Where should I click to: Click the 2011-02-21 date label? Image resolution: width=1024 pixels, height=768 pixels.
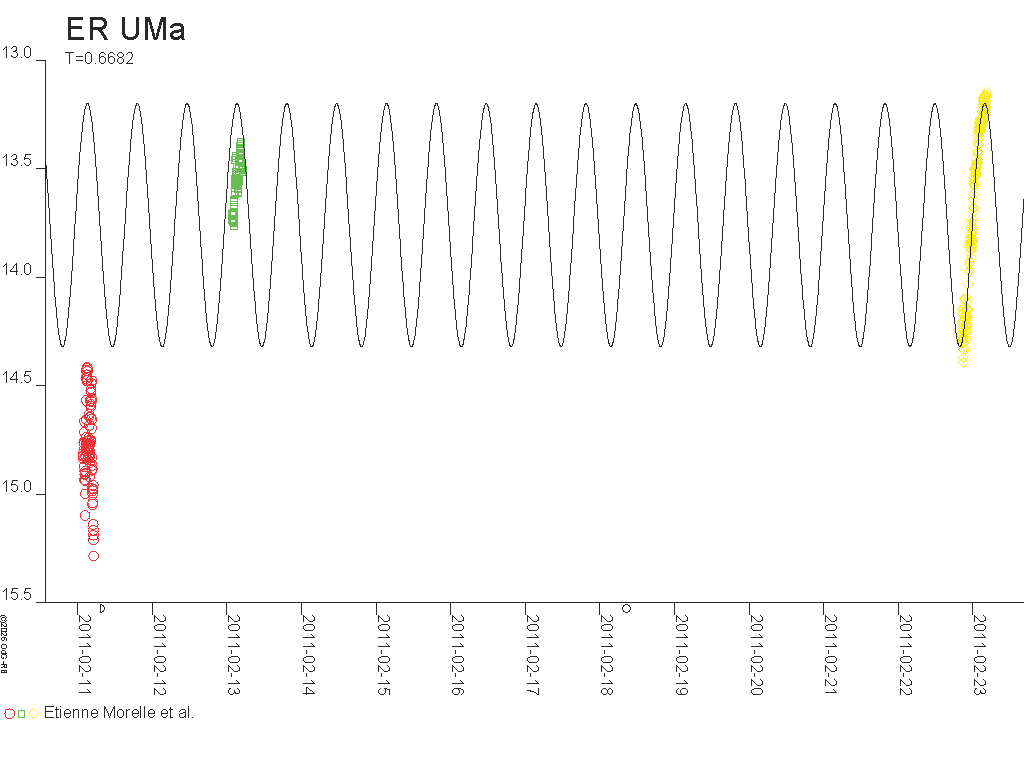[831, 654]
